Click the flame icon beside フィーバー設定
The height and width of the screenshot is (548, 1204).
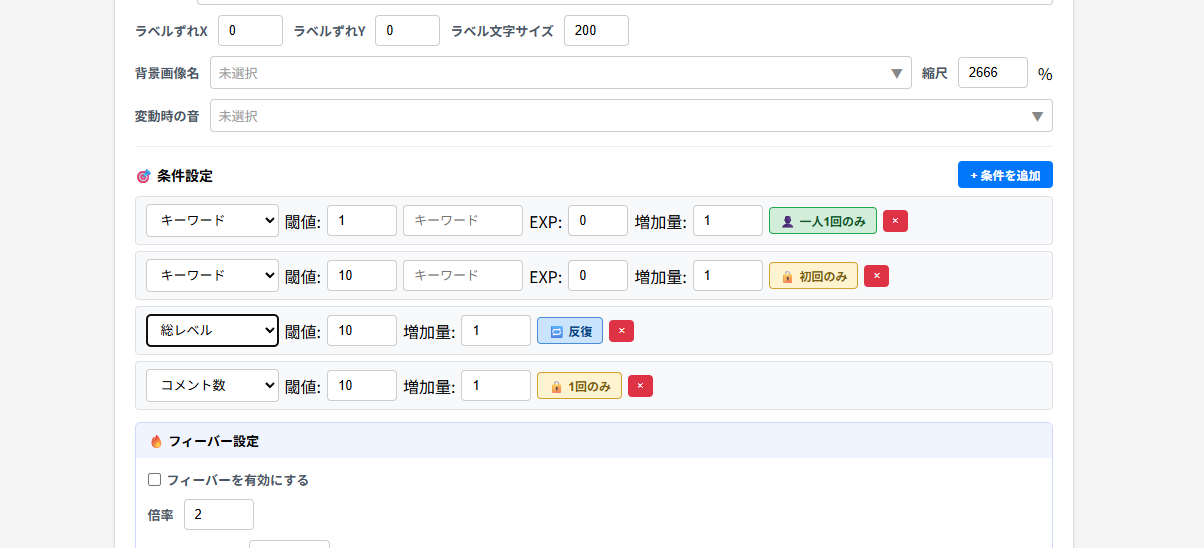pos(156,441)
